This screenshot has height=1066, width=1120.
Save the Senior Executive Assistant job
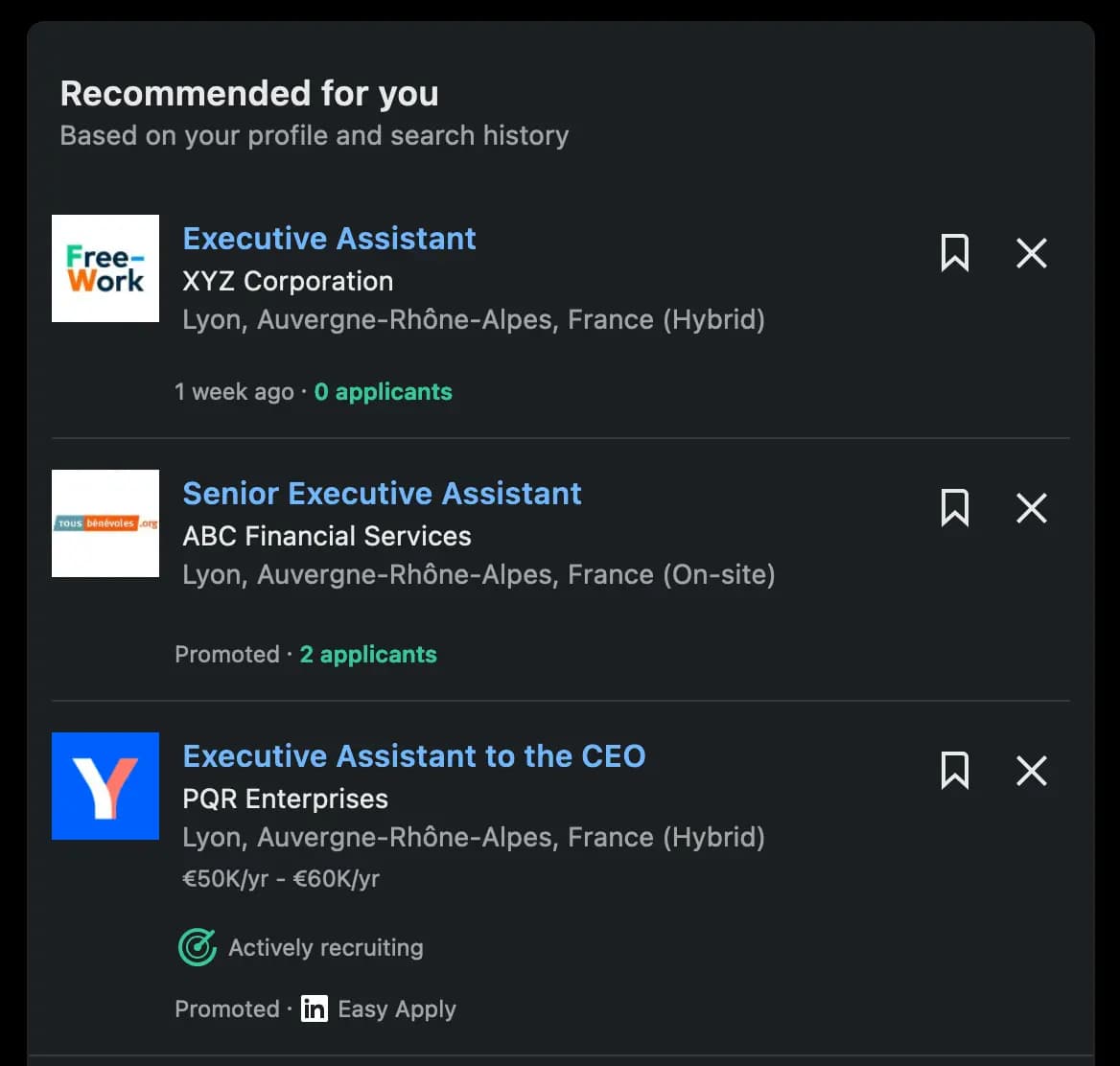click(x=955, y=508)
